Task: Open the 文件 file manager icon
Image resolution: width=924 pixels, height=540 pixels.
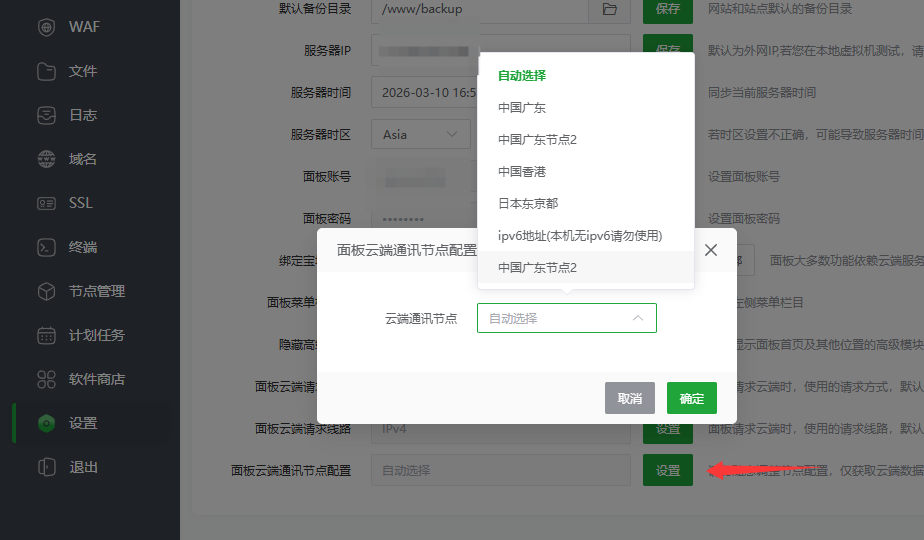Action: pyautogui.click(x=46, y=71)
